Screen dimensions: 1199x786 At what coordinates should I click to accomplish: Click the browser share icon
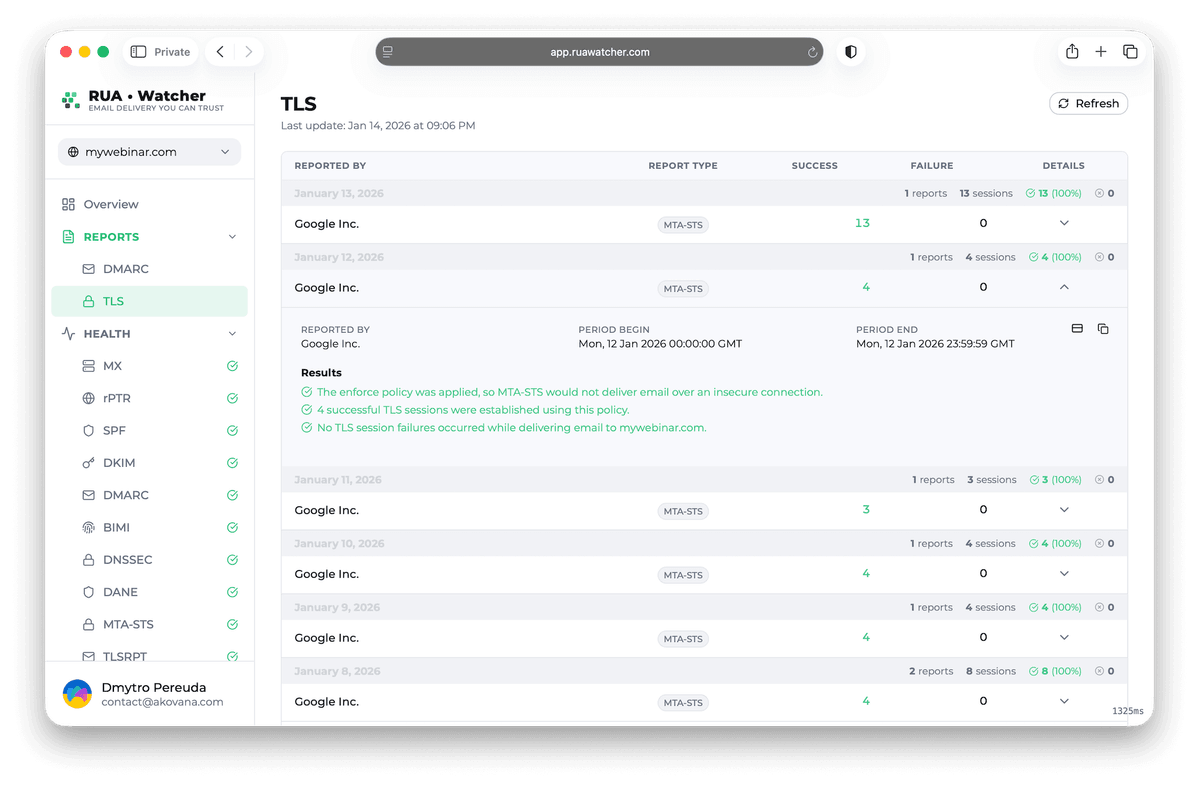pyautogui.click(x=1072, y=51)
